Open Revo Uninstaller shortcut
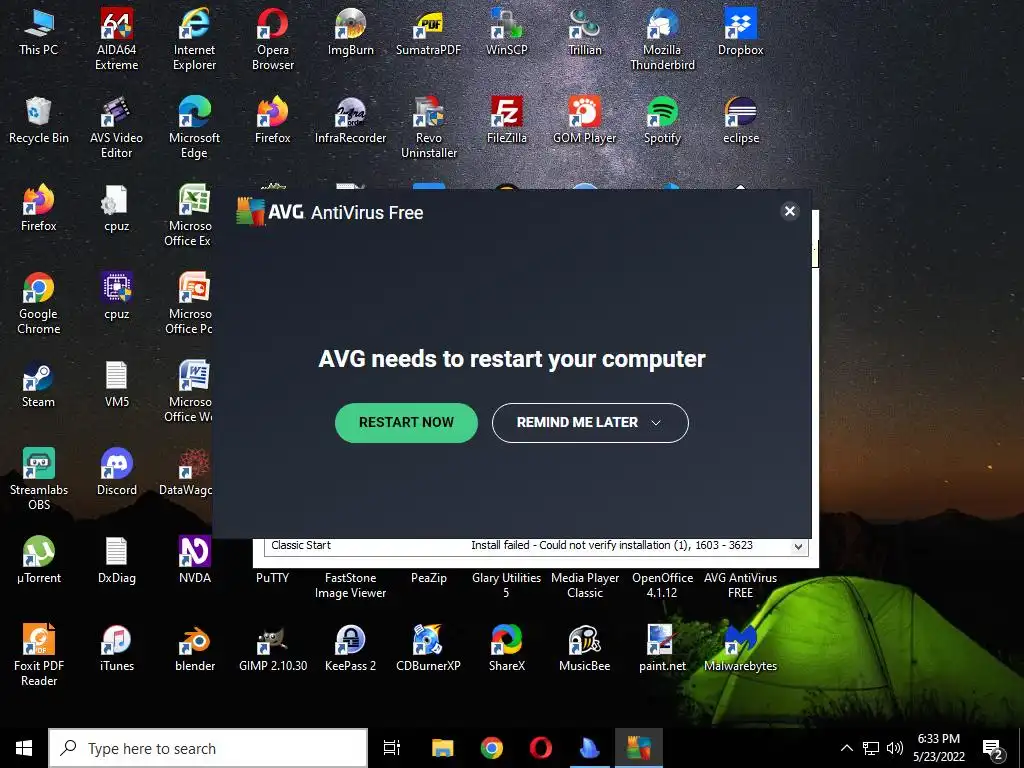Viewport: 1024px width, 768px height. click(428, 127)
